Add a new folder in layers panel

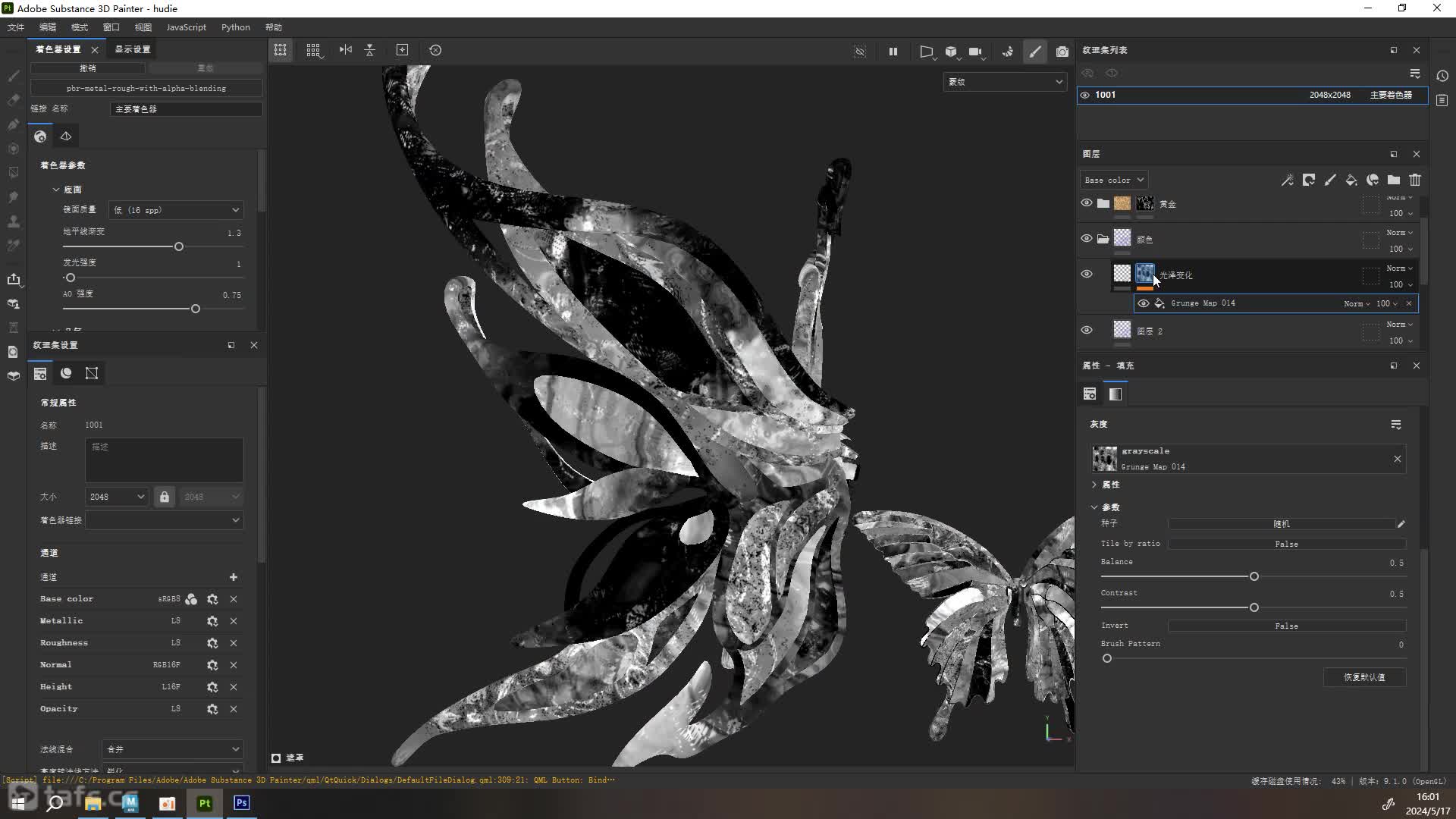tap(1394, 180)
